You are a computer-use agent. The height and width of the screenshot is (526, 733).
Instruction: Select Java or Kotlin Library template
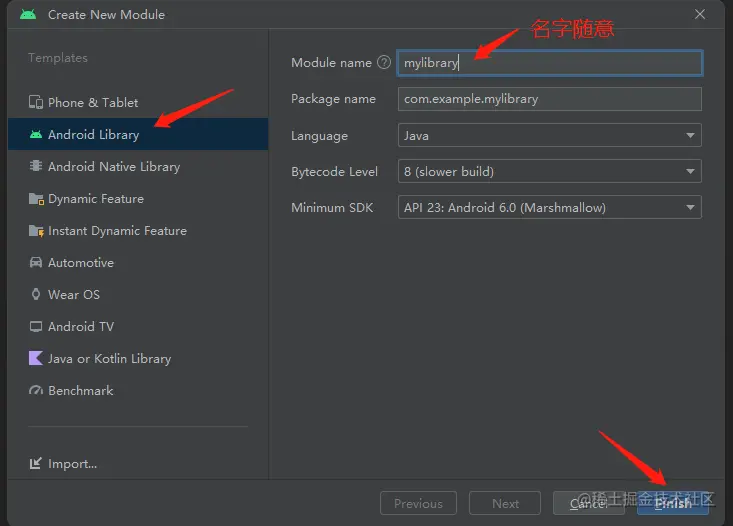point(109,358)
